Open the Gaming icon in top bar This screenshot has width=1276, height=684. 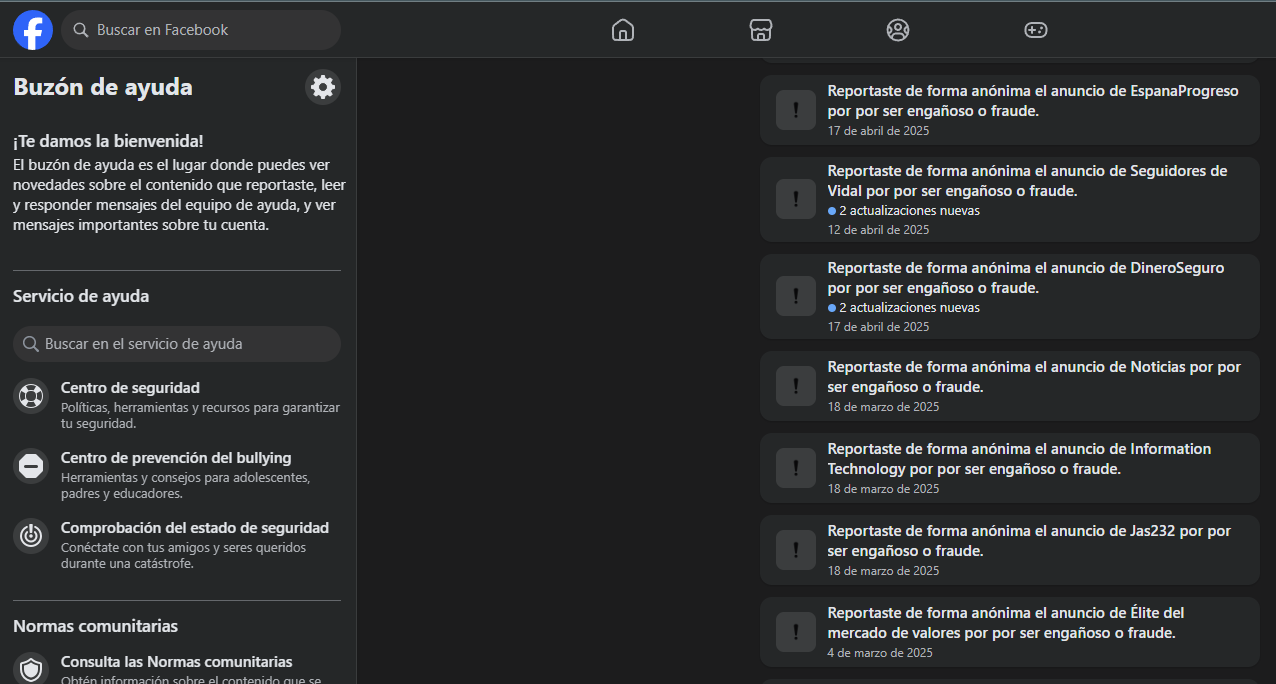pyautogui.click(x=1036, y=30)
